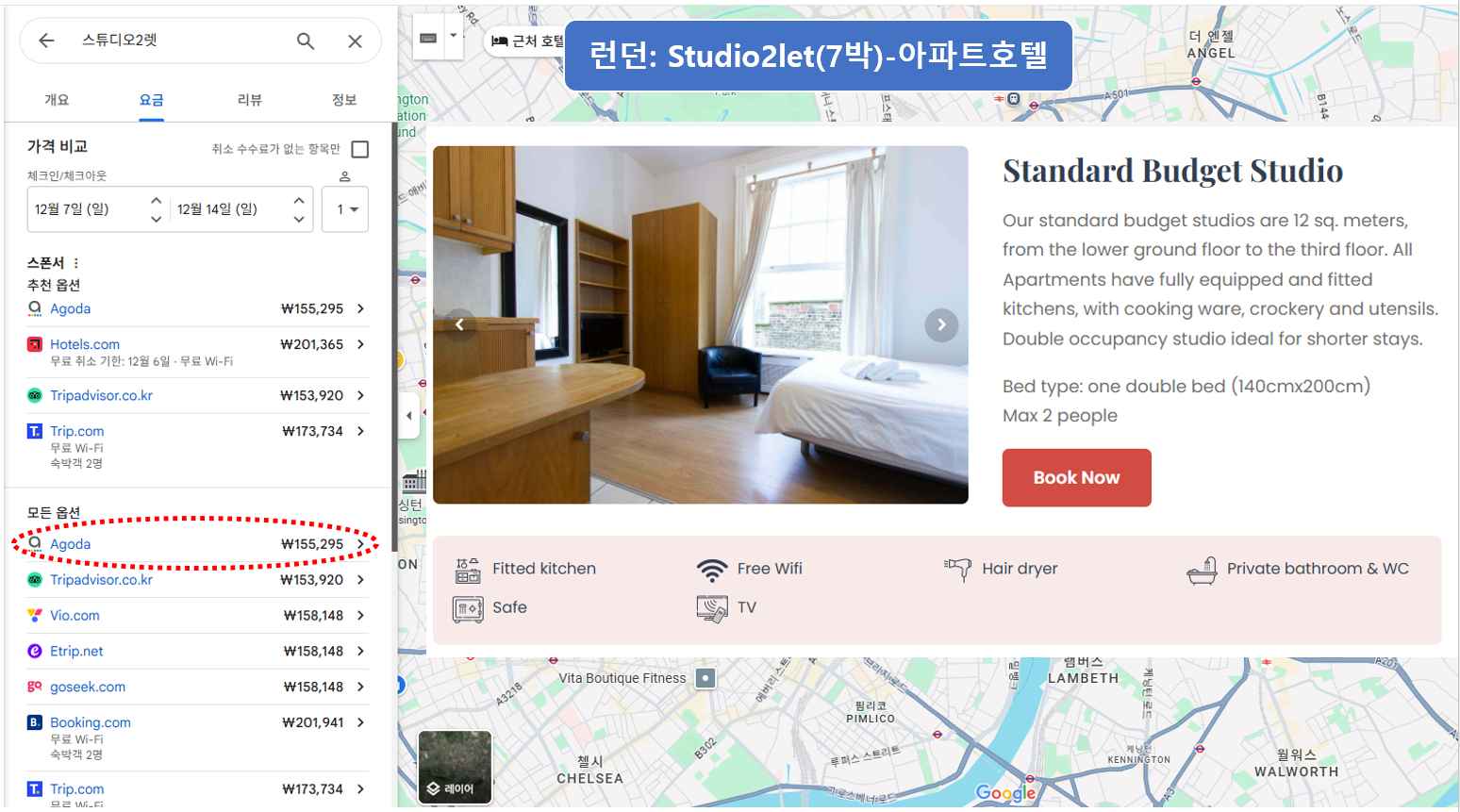The image size is (1460, 812).
Task: Open map layers 레이어 thumbnail
Action: click(455, 768)
